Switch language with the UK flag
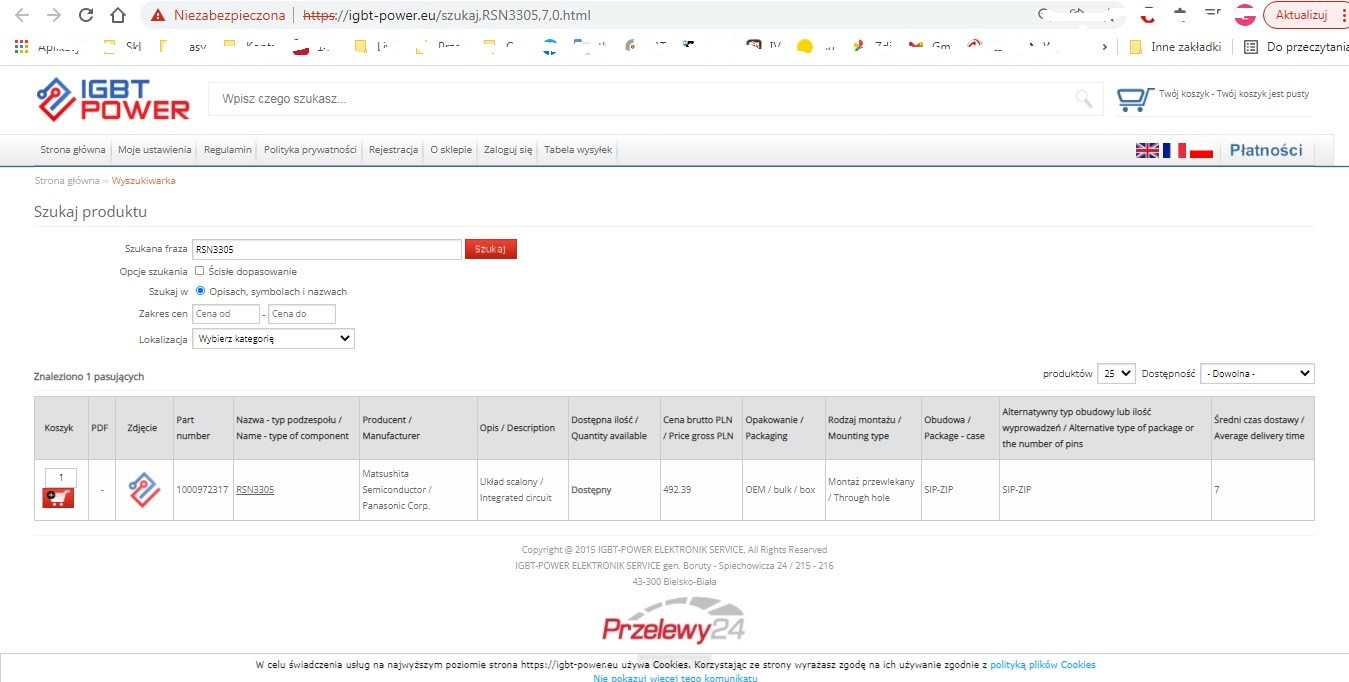 tap(1147, 150)
